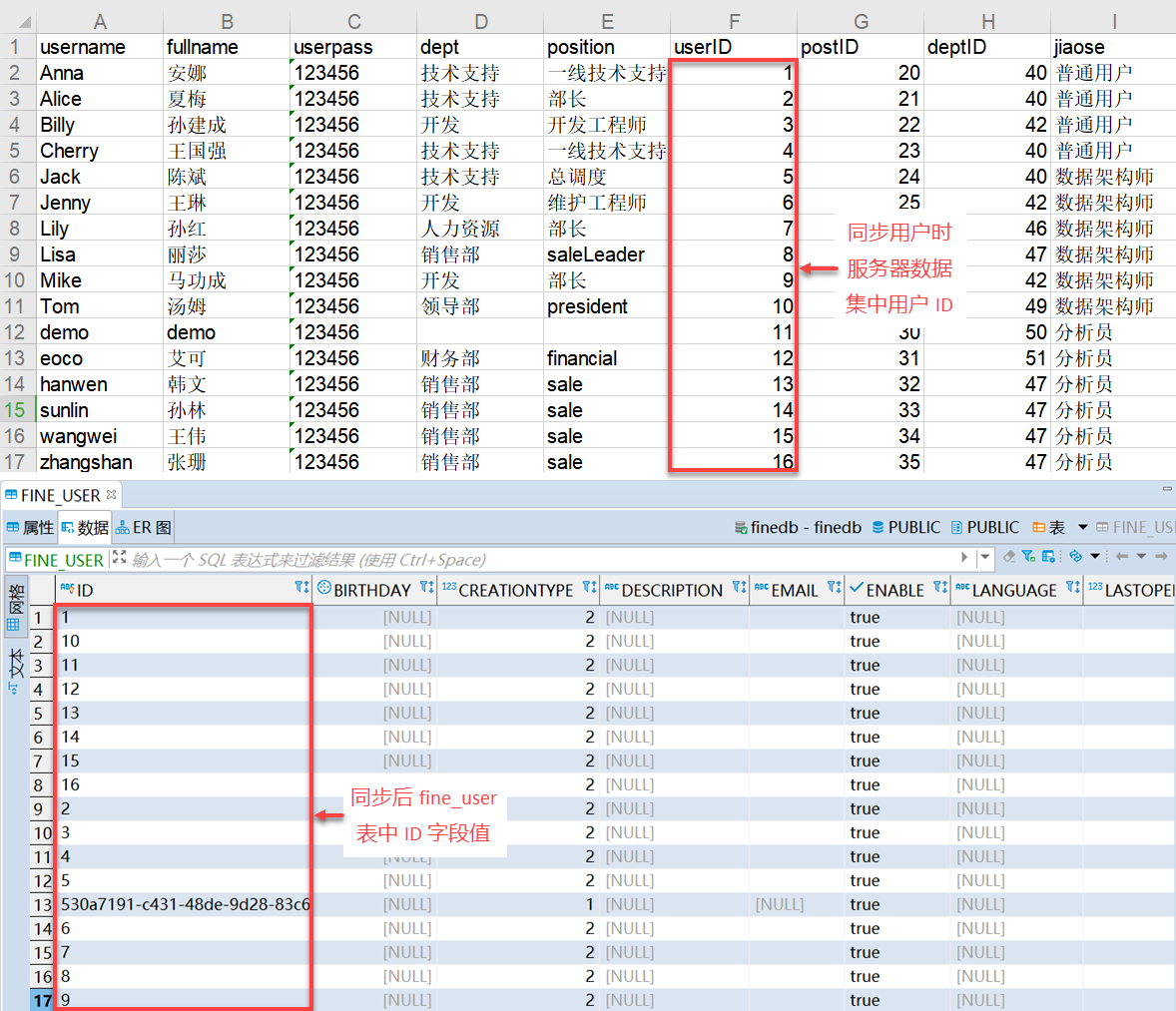The width and height of the screenshot is (1176, 1011).
Task: Click the 表 (Tables) breadcrumb
Action: tap(1048, 527)
